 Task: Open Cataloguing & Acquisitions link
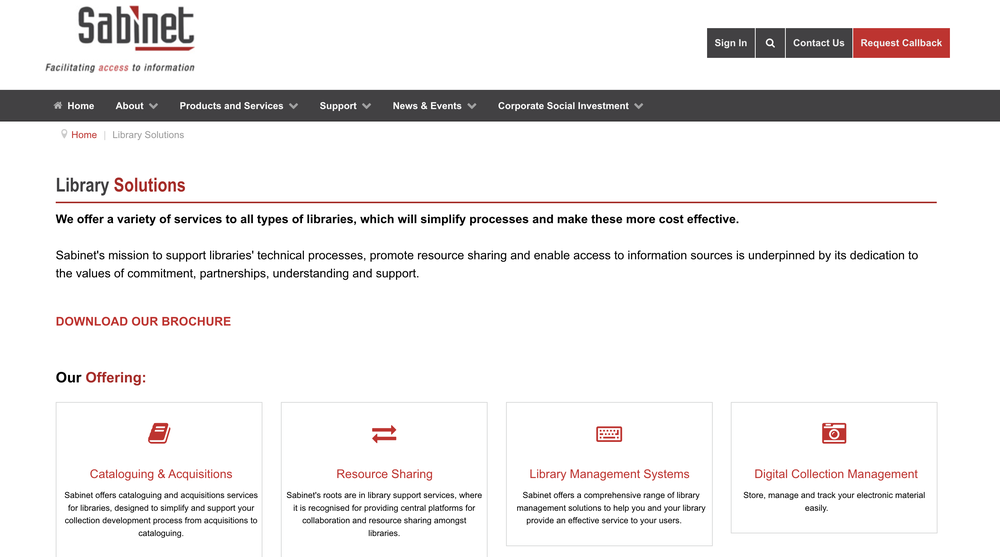click(161, 474)
